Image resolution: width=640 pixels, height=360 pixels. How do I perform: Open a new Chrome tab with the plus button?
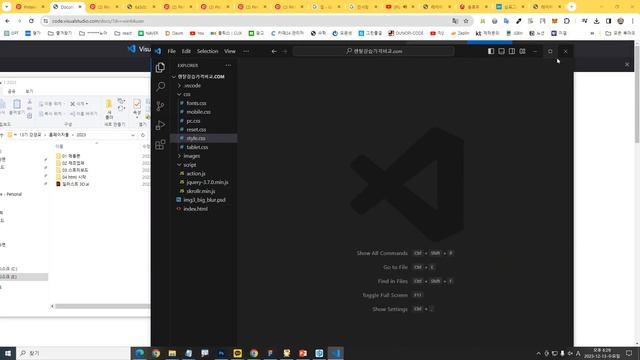[571, 7]
